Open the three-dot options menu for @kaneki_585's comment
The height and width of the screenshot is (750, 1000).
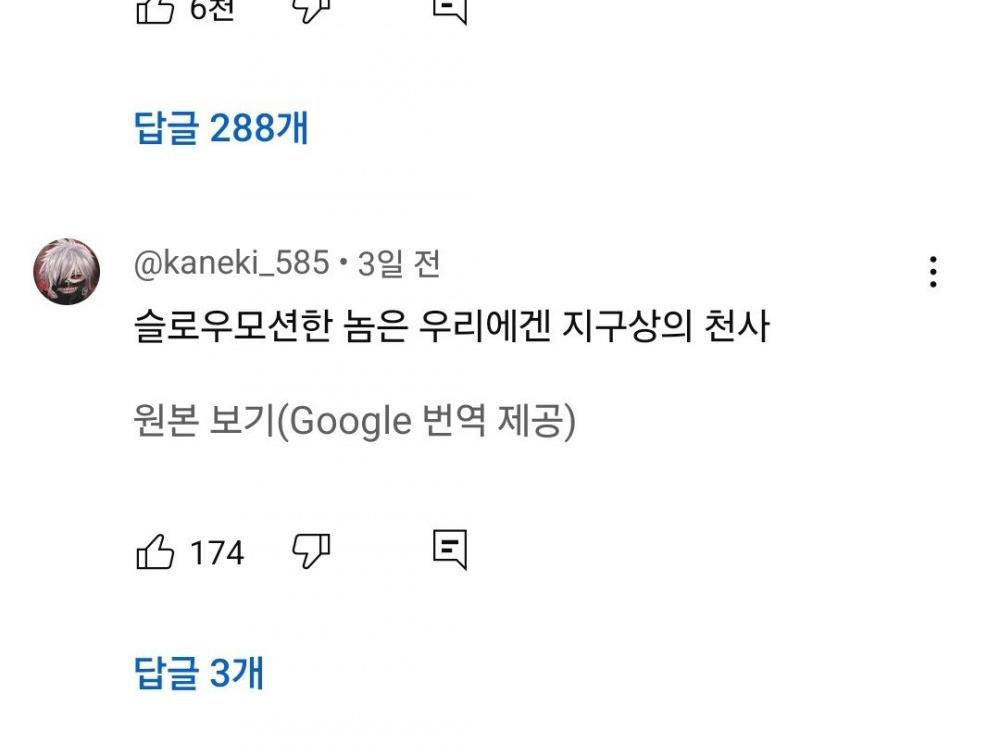pyautogui.click(x=932, y=272)
